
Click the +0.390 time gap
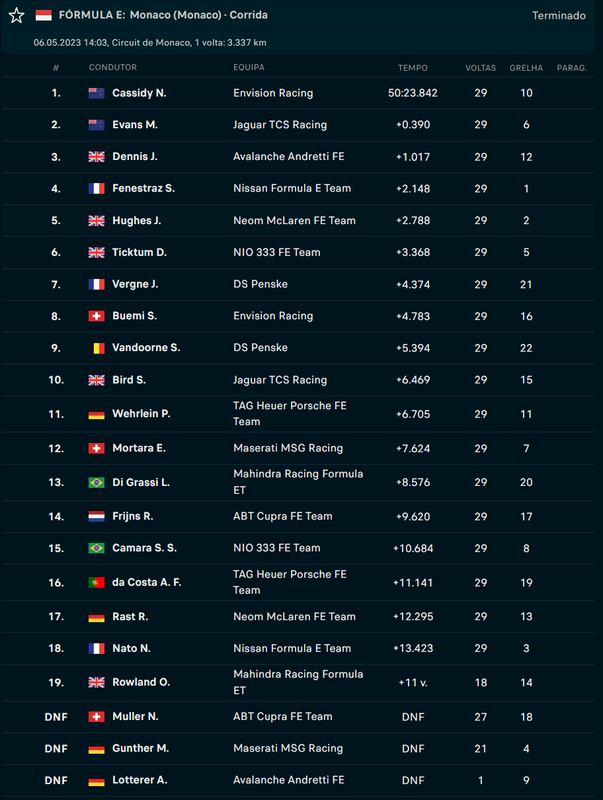click(x=413, y=124)
